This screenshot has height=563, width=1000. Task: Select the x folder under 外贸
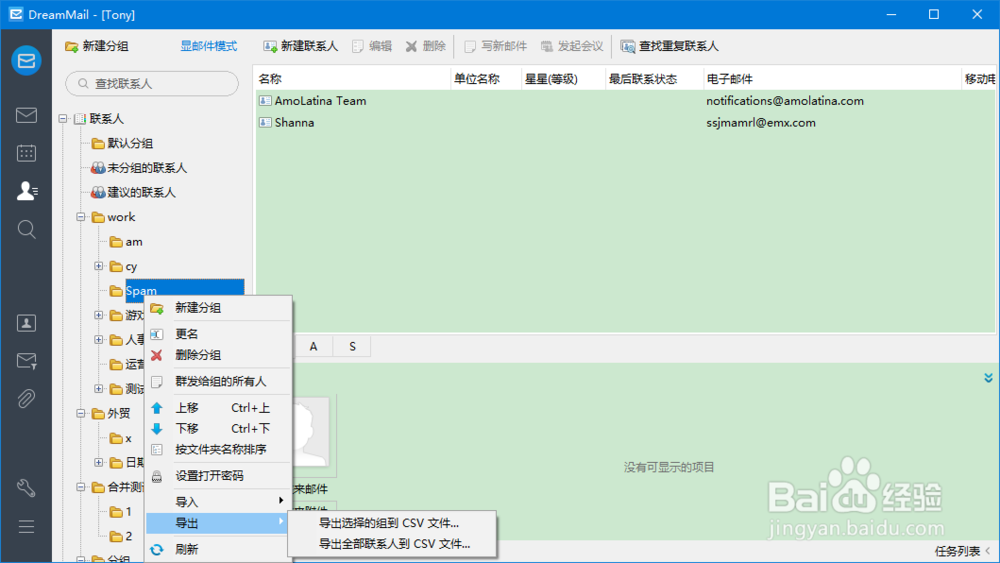[121, 438]
